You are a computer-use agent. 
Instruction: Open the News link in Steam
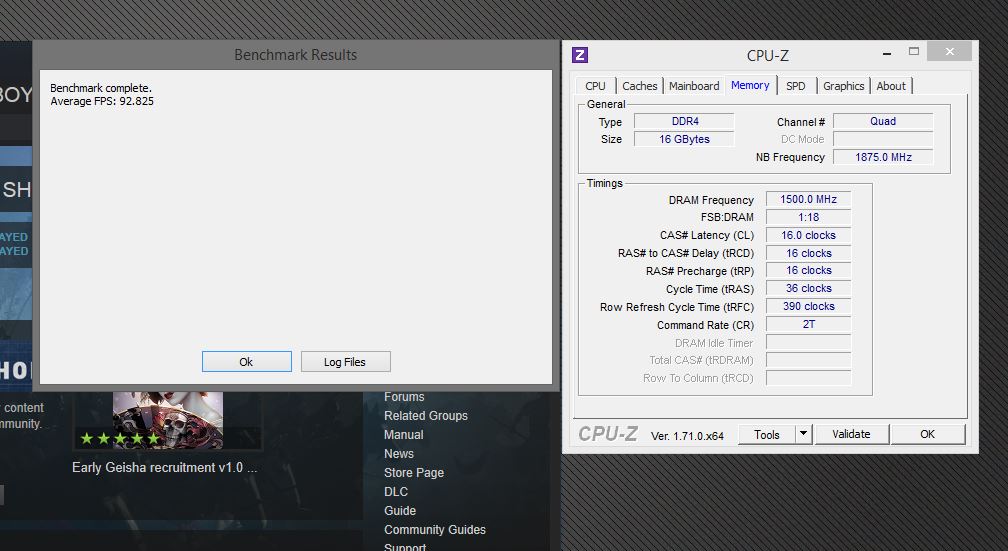[x=399, y=454]
